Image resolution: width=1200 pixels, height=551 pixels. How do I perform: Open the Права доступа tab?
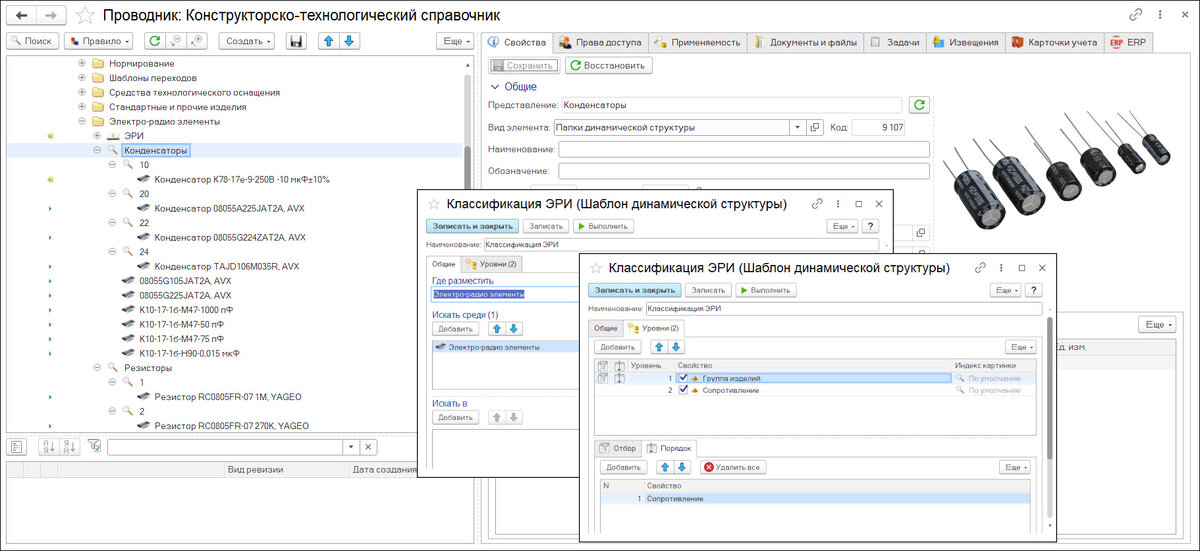(x=600, y=42)
